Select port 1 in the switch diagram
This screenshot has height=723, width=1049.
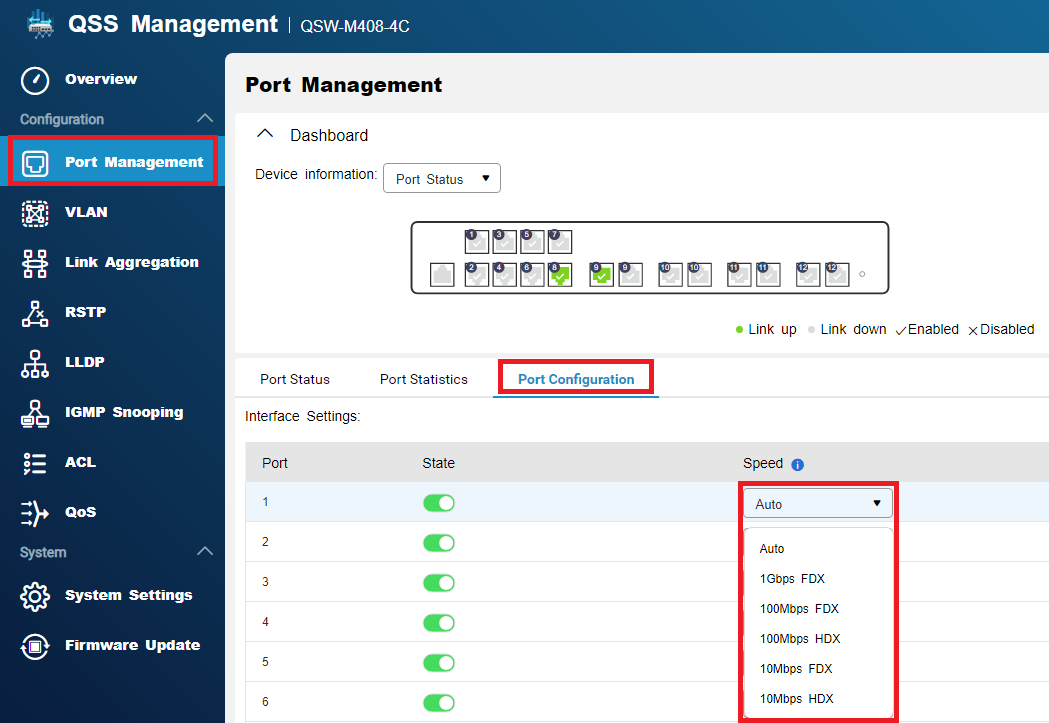click(x=476, y=241)
